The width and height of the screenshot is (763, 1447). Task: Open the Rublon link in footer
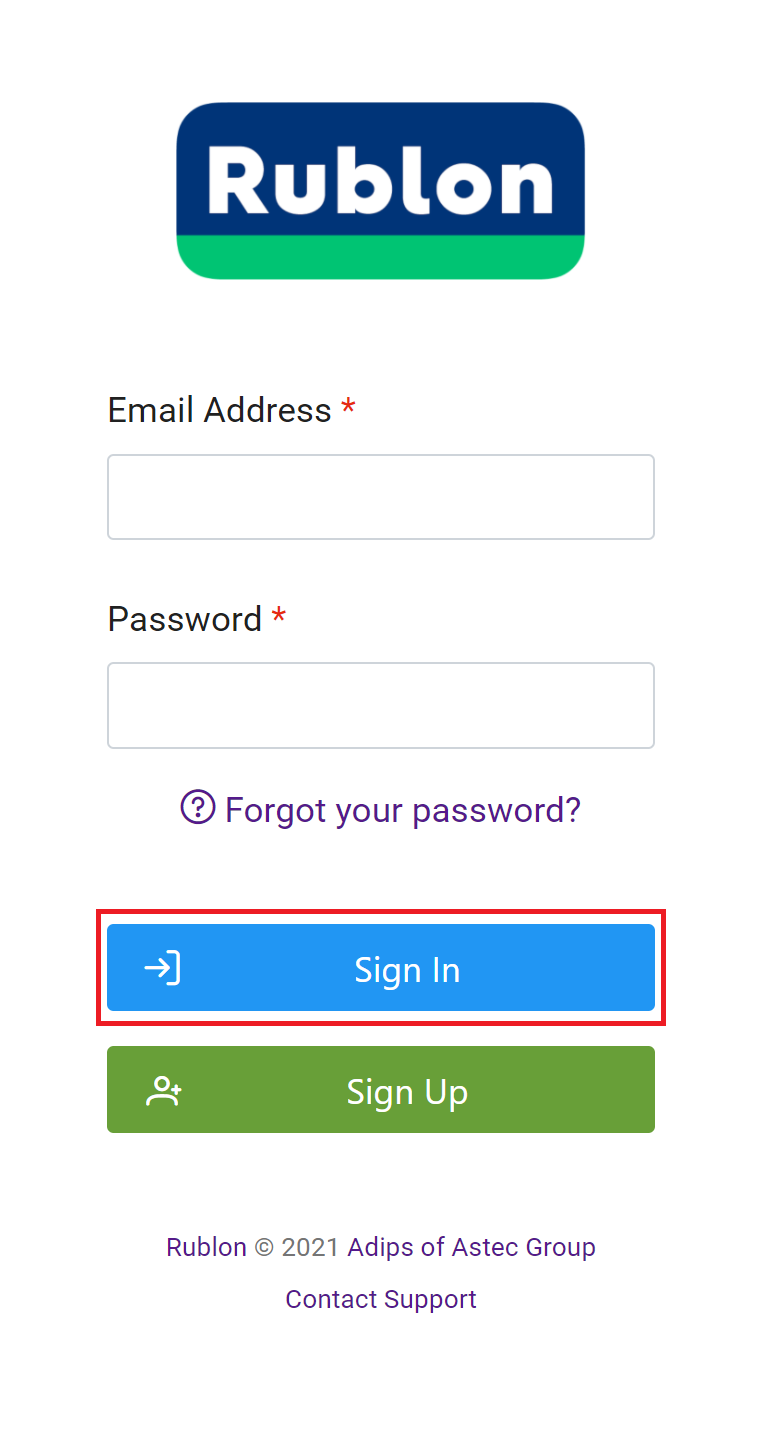coord(206,1247)
